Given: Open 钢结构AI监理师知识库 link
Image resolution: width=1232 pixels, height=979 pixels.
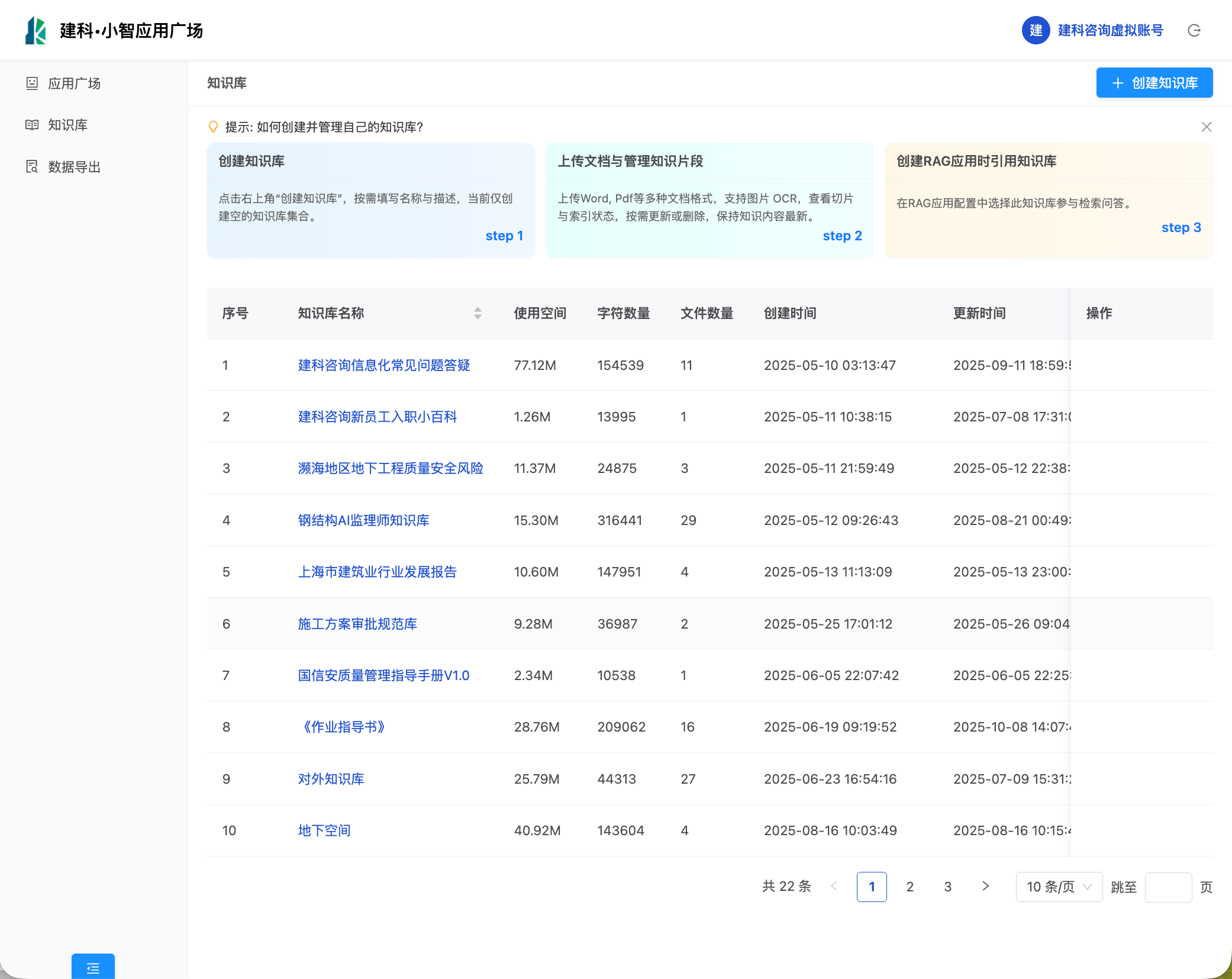Looking at the screenshot, I should [363, 520].
